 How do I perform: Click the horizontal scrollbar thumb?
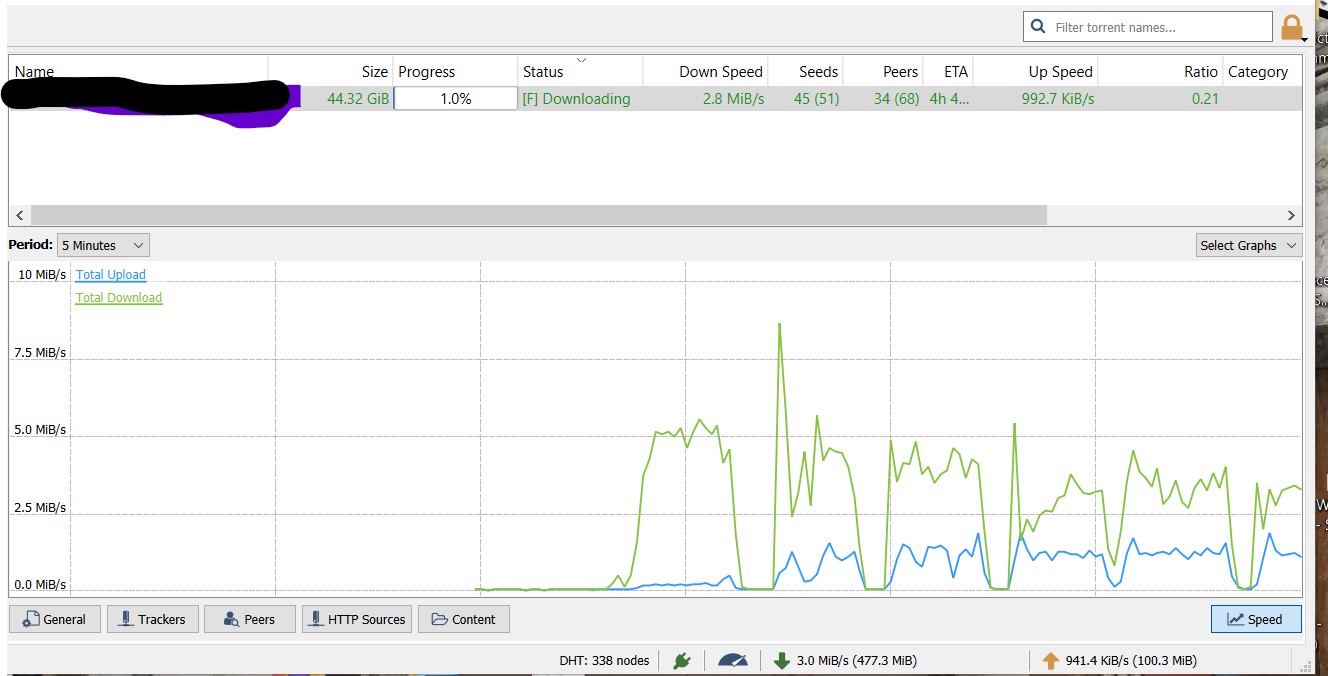pyautogui.click(x=538, y=215)
